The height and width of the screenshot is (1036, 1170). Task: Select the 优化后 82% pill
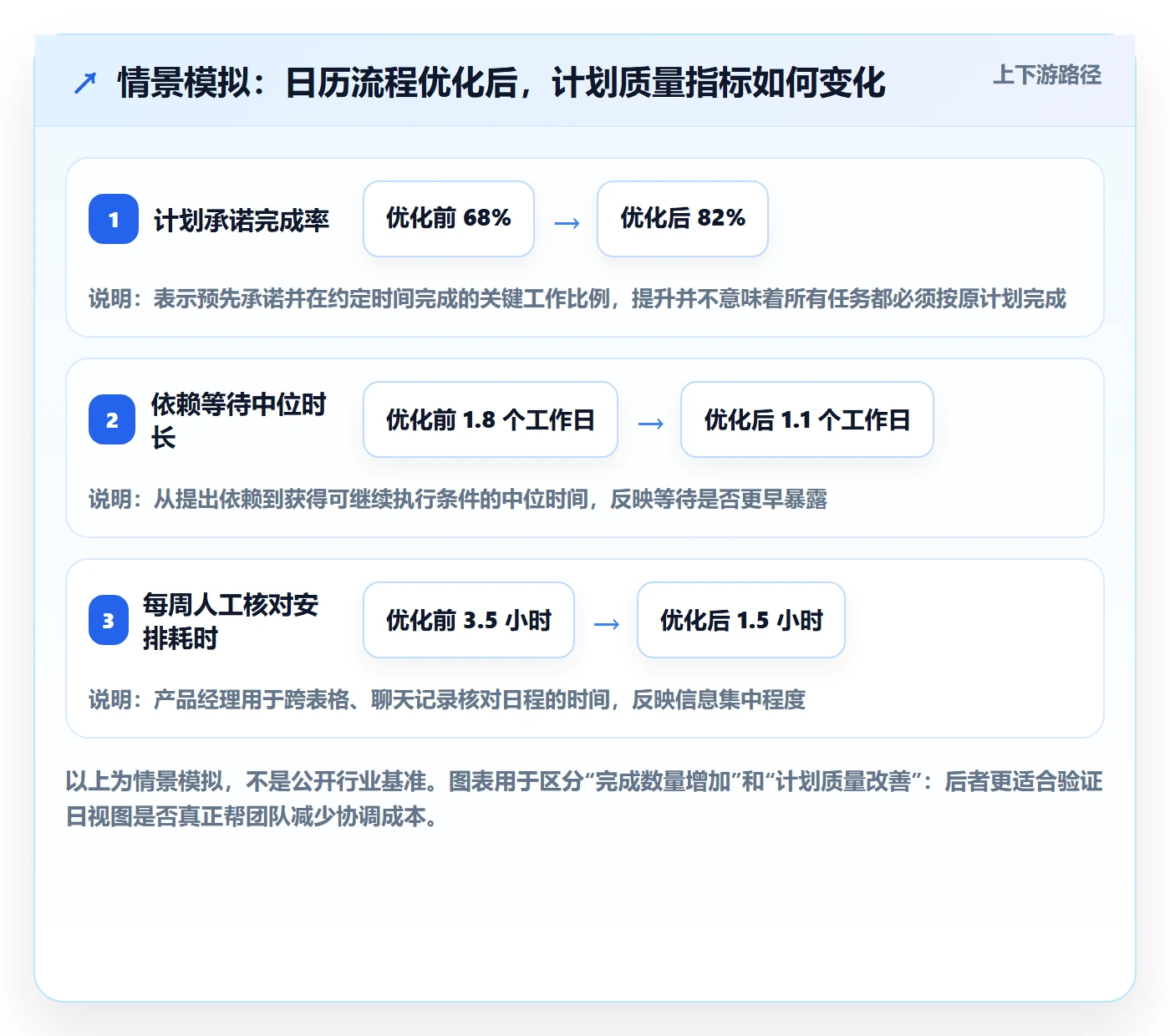[683, 219]
